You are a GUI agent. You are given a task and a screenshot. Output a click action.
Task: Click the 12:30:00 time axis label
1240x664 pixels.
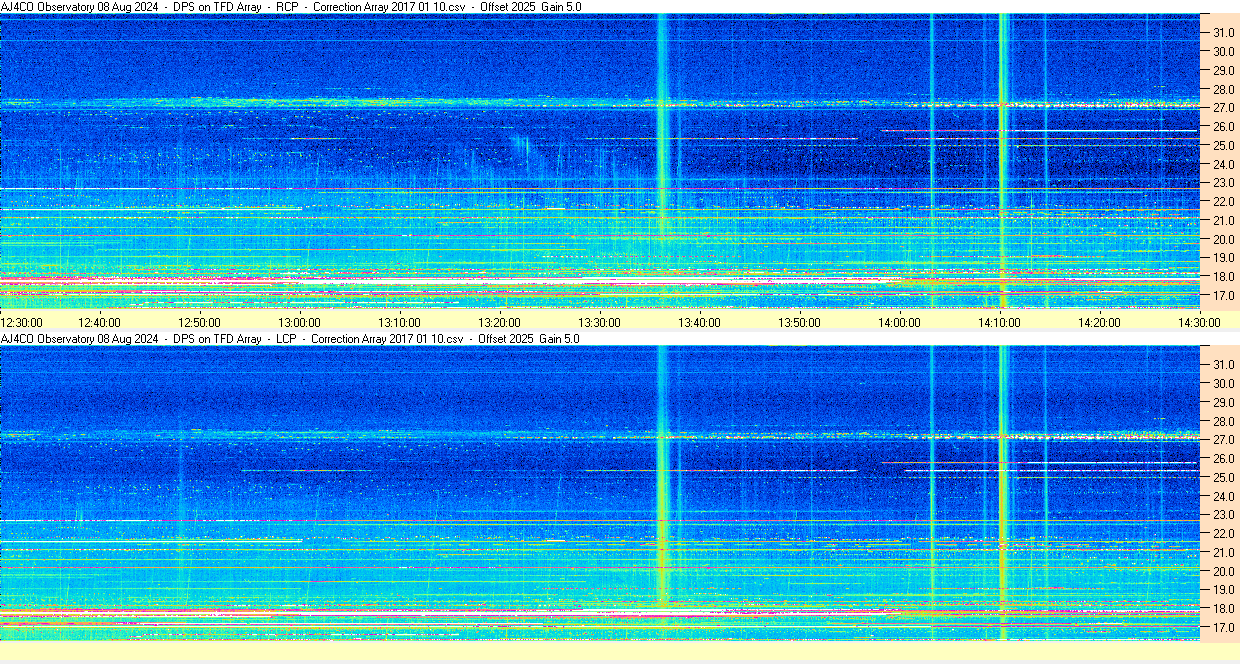click(x=22, y=322)
